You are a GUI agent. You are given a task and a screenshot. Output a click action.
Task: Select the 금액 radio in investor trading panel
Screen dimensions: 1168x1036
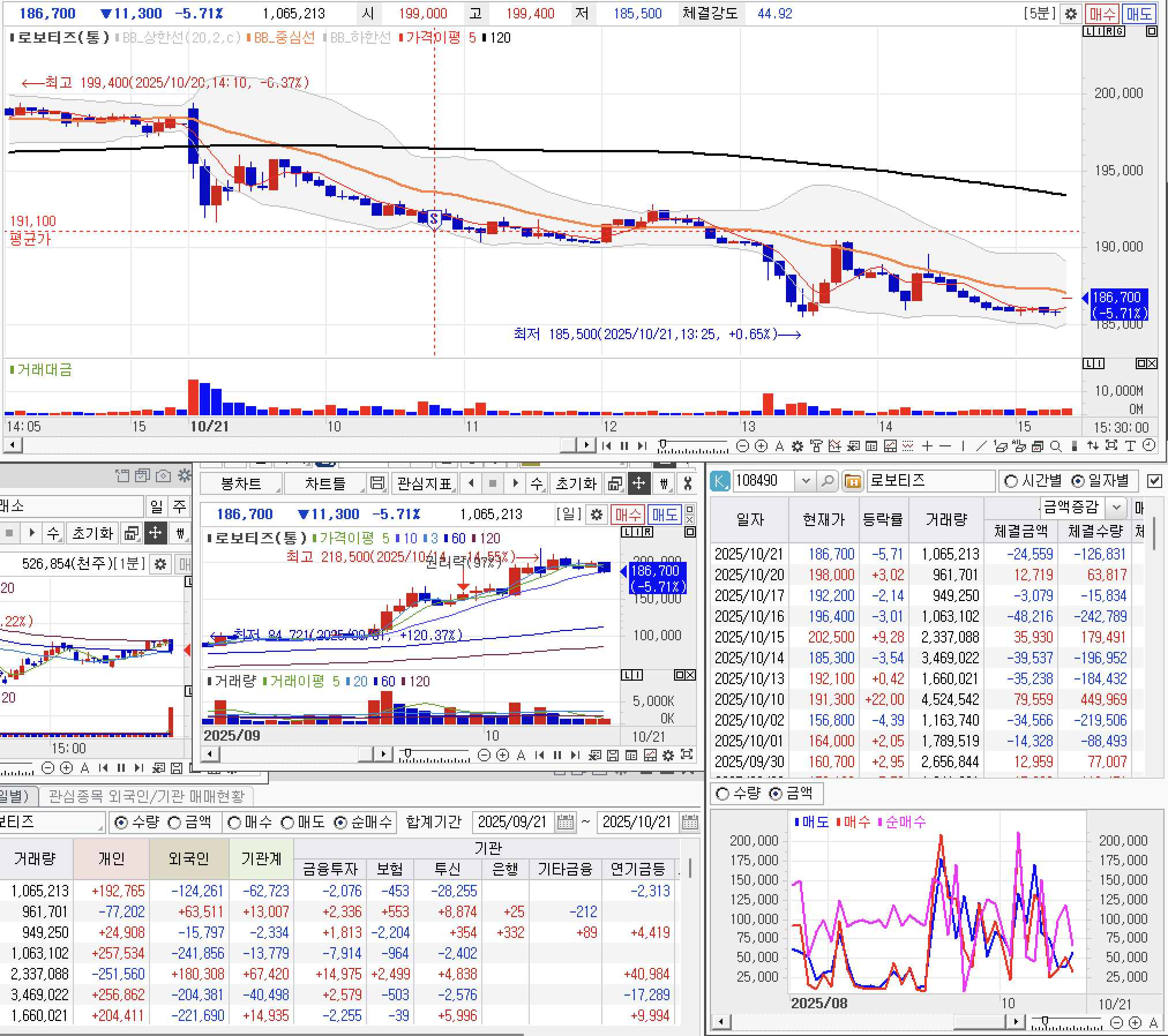[x=175, y=823]
